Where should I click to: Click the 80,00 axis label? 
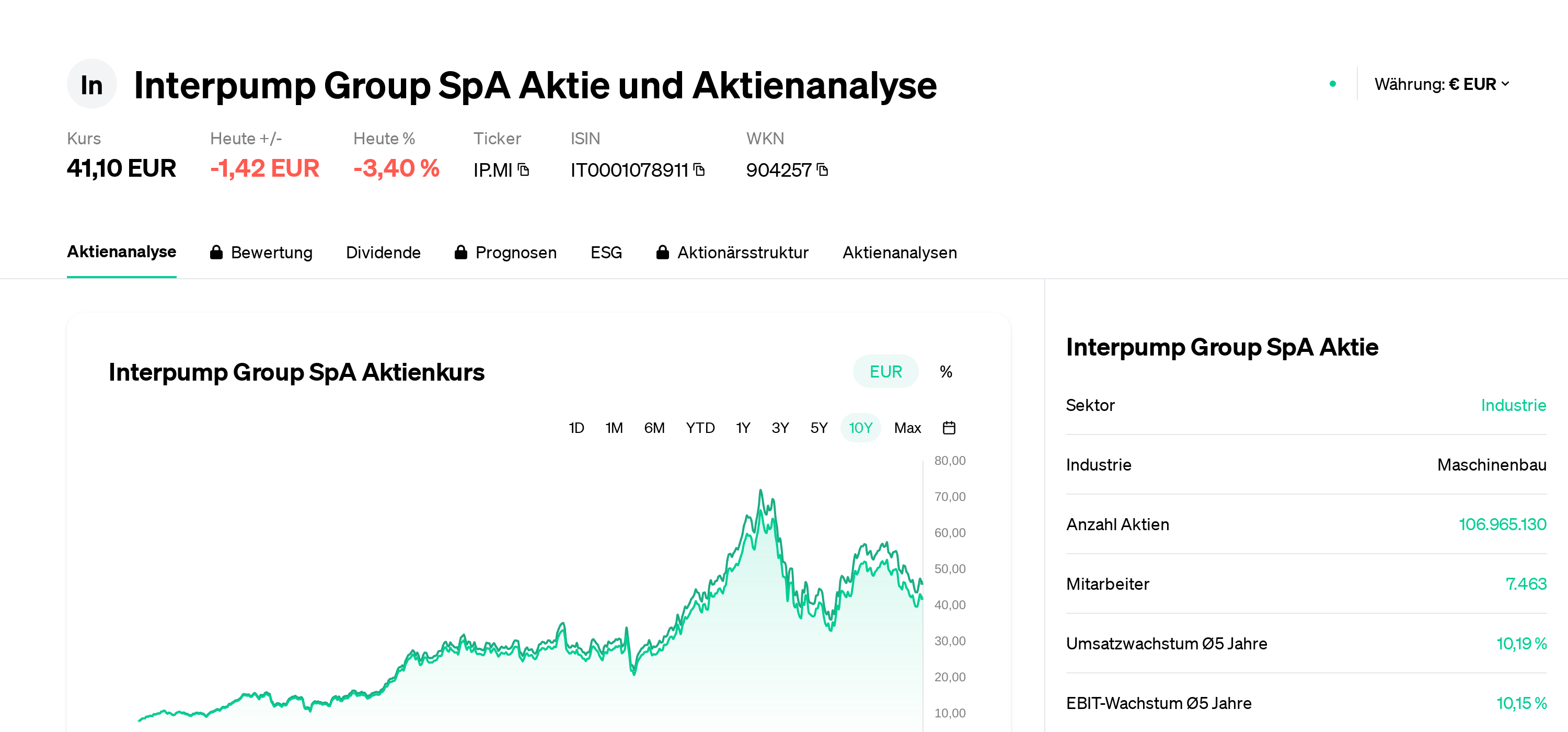click(950, 461)
